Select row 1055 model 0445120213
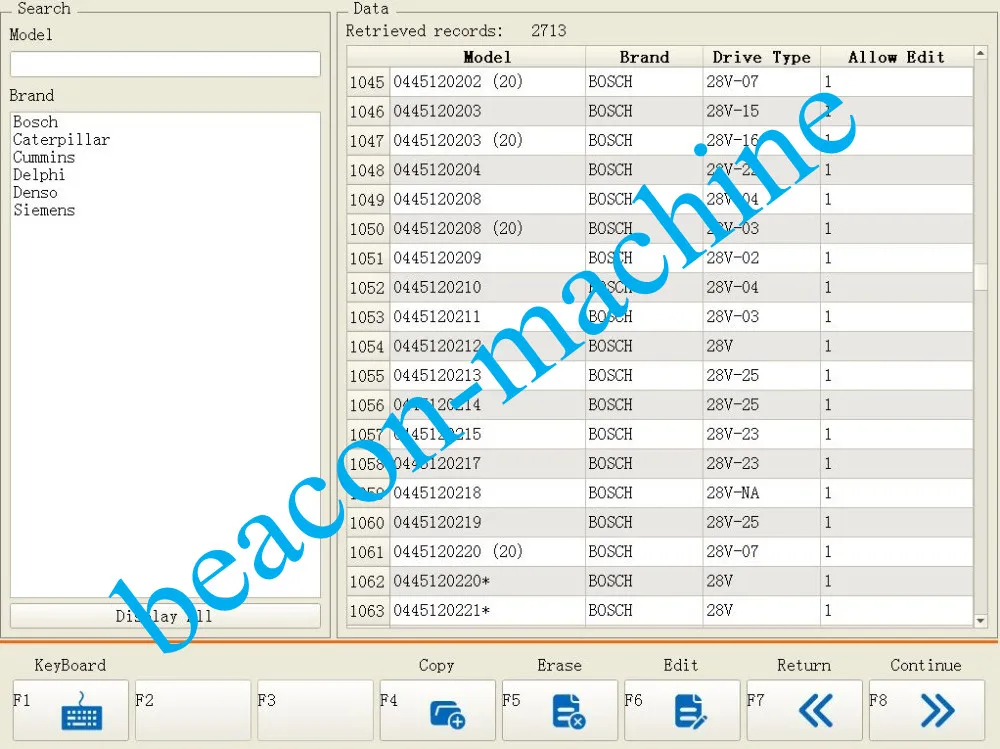The height and width of the screenshot is (749, 1000). [660, 375]
